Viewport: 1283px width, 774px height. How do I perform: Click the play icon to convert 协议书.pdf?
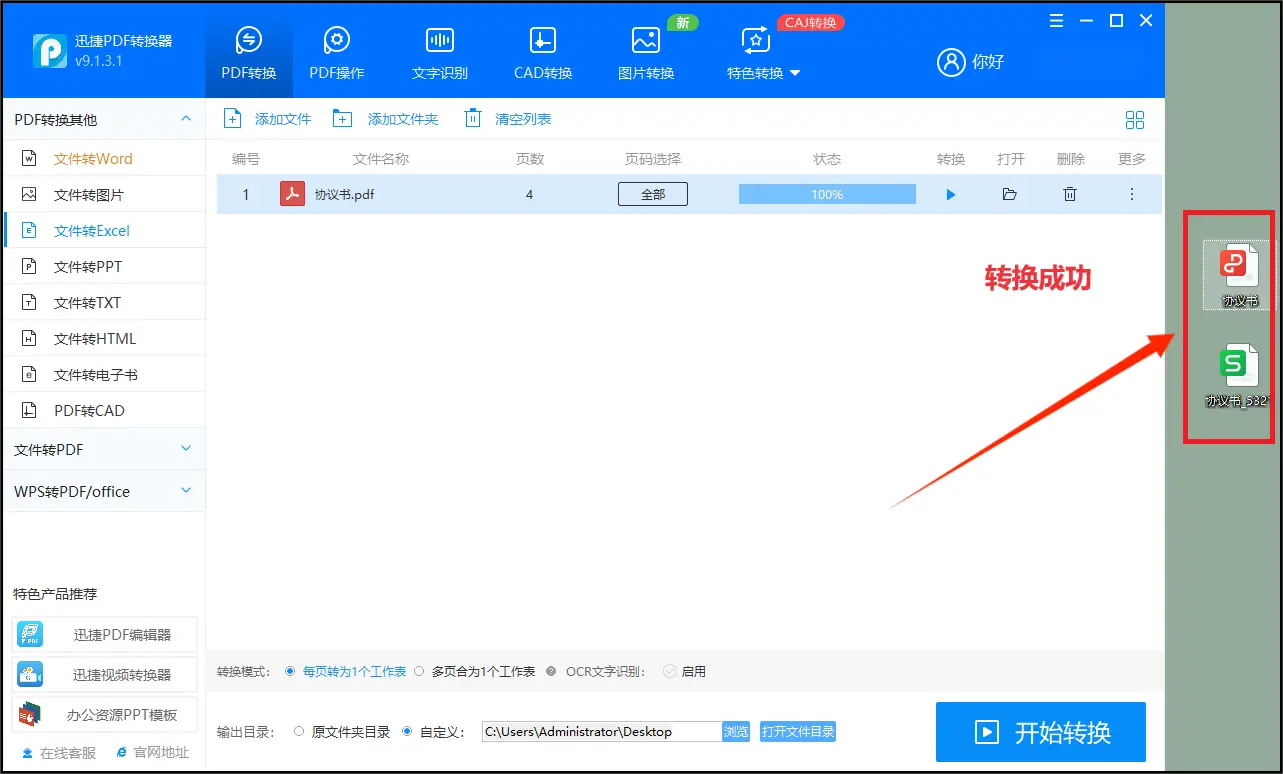(x=950, y=195)
